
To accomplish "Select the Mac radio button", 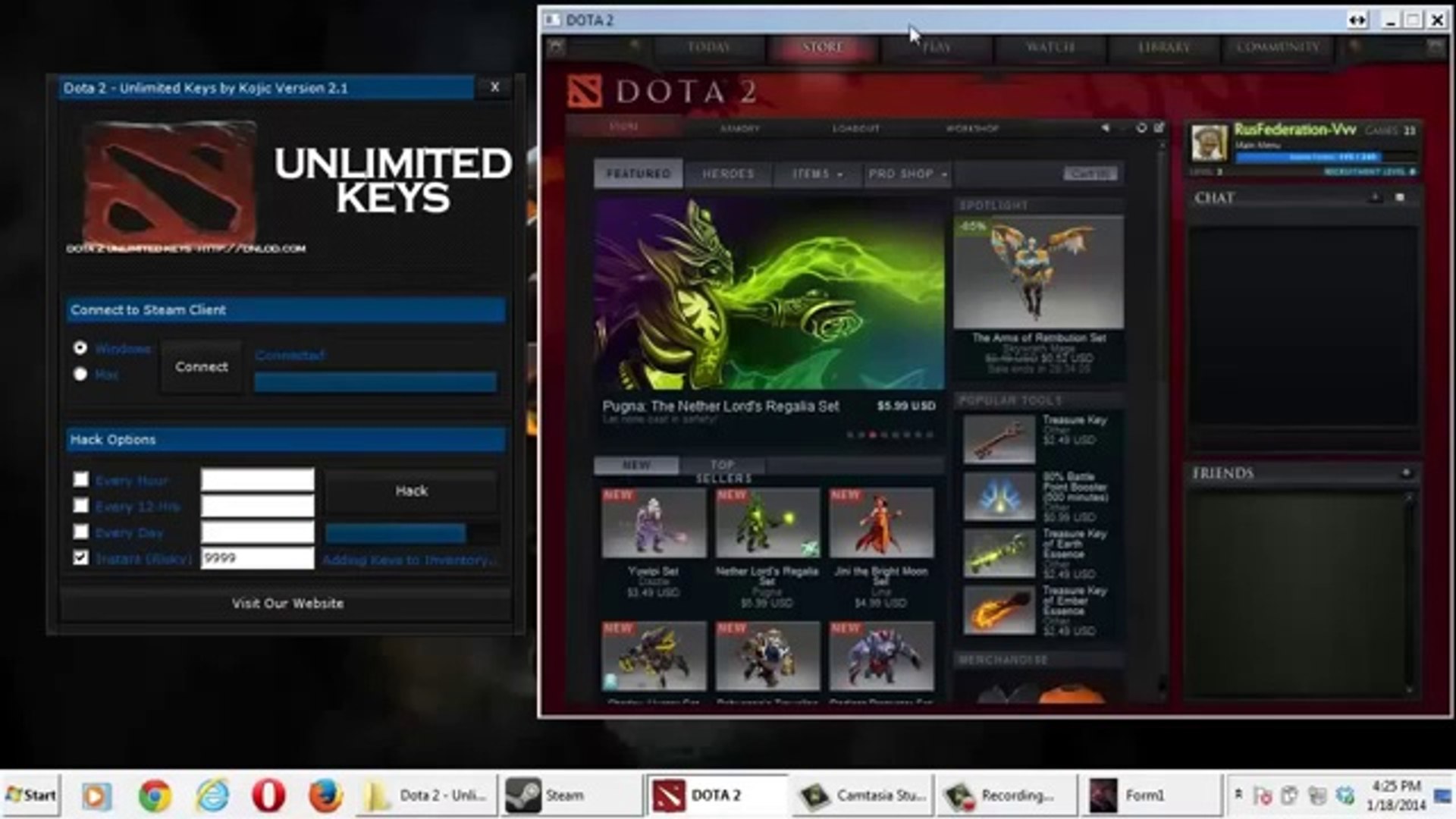I will (80, 374).
